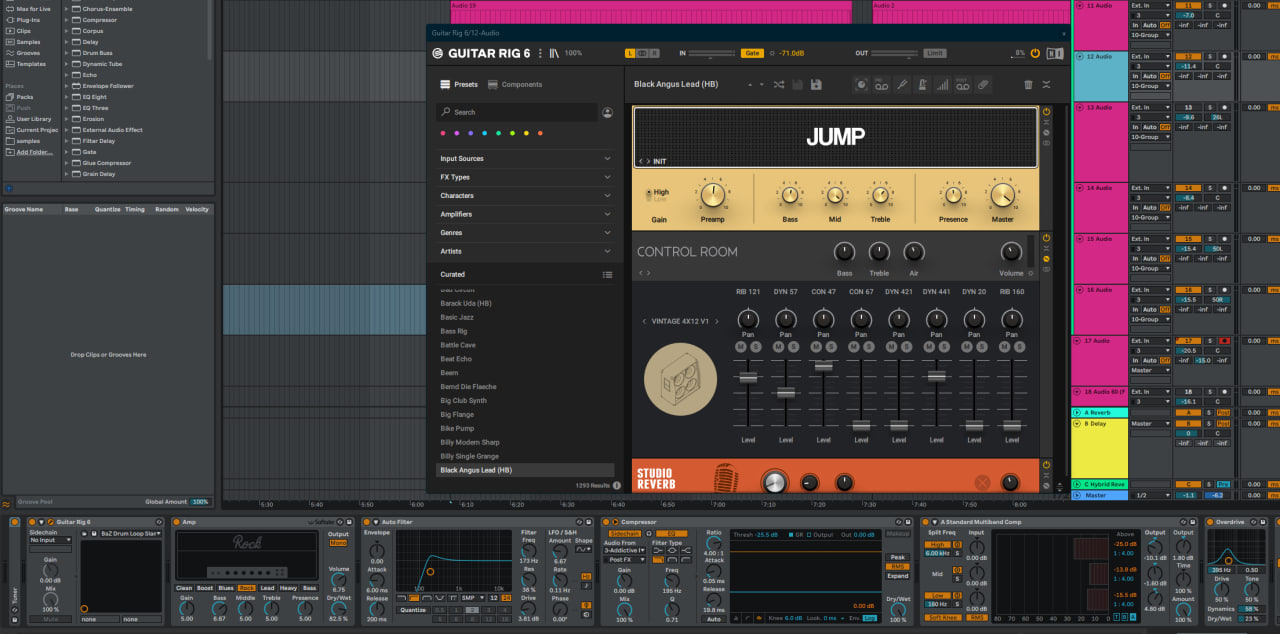The image size is (1280, 634).
Task: Delete rack contents with trash icon
Action: tap(1028, 85)
